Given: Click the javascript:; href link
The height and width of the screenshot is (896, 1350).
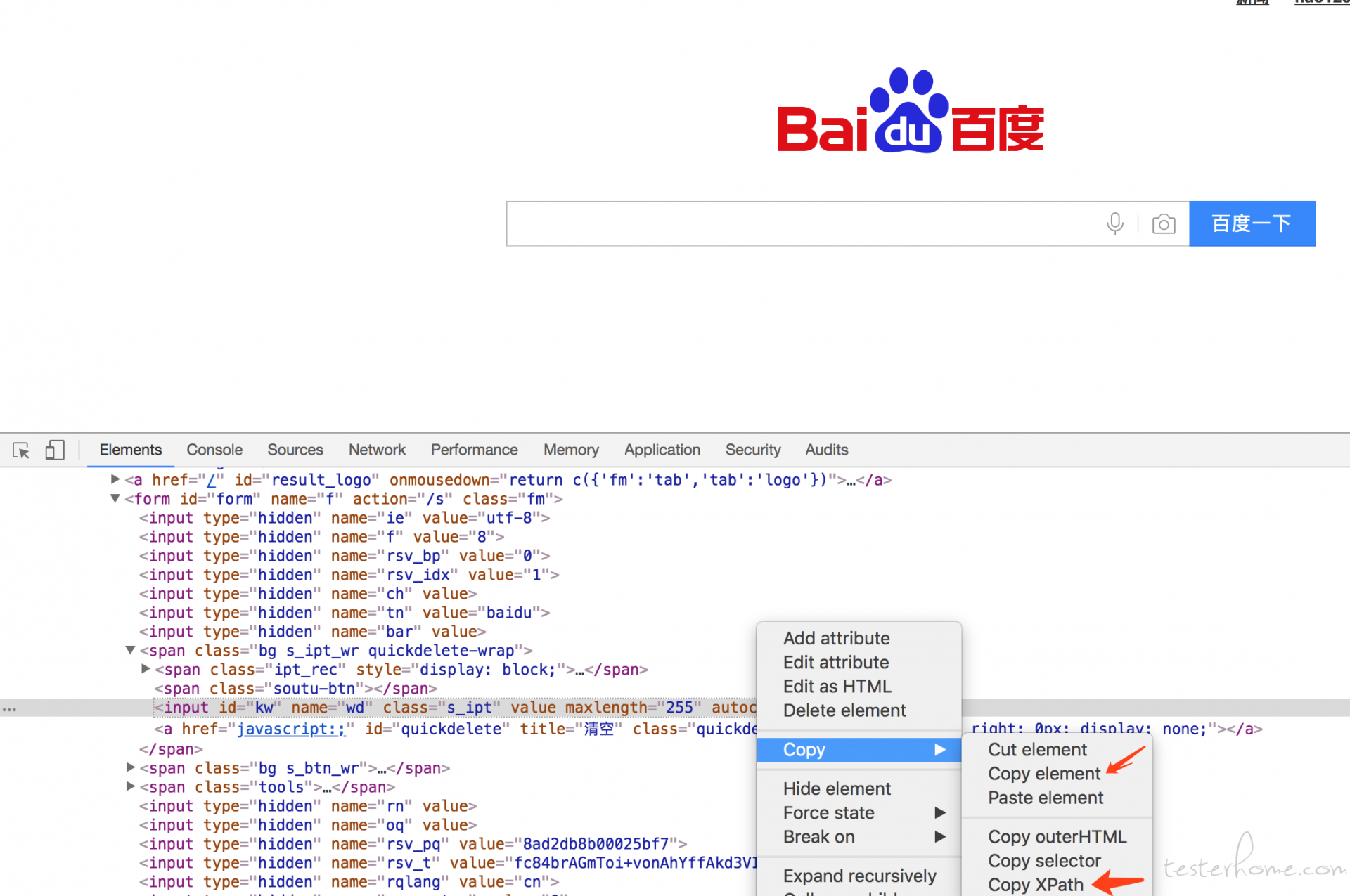Looking at the screenshot, I should pos(291,729).
